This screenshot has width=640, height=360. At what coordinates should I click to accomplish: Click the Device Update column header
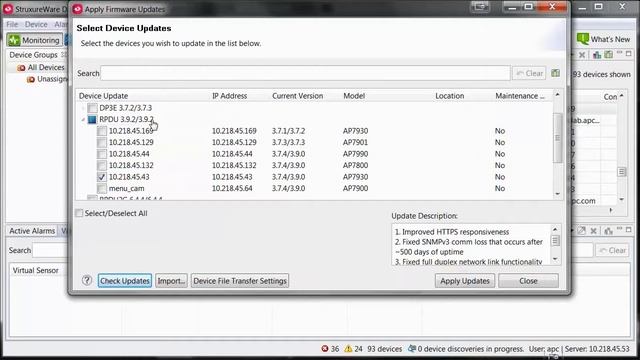coord(104,96)
